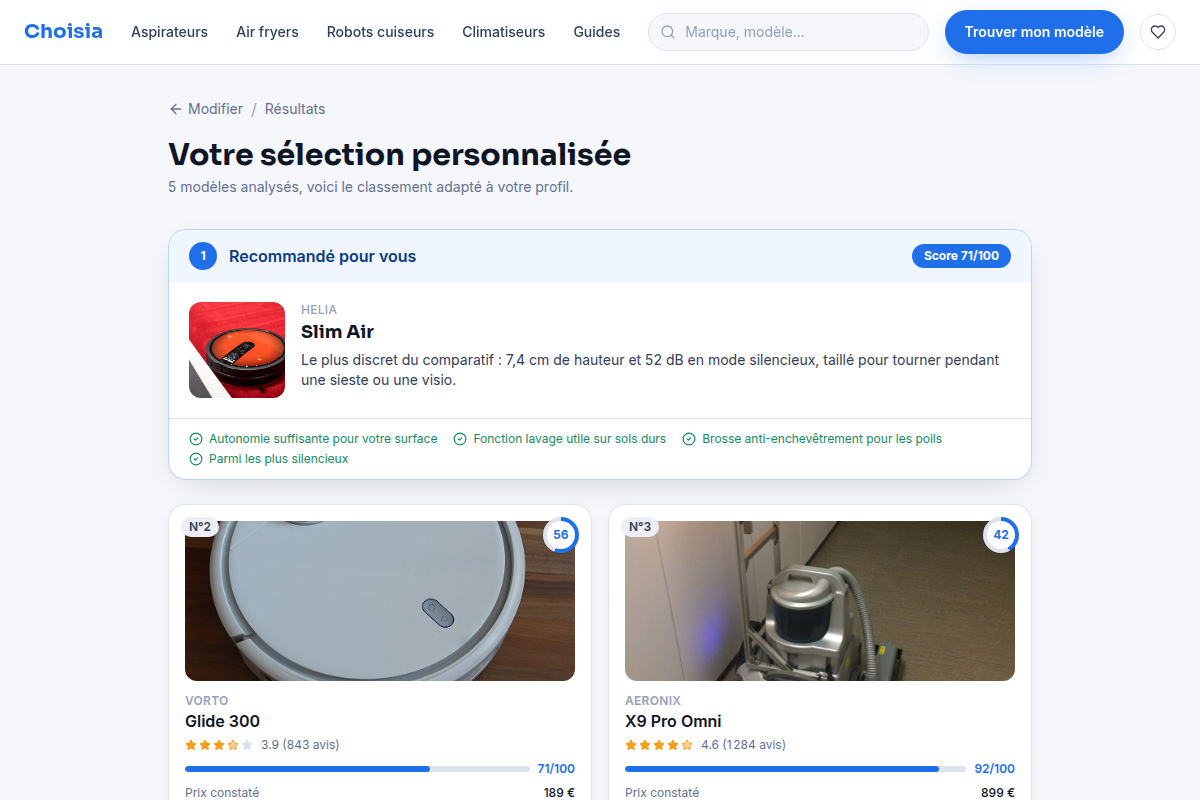Click the circular score 42 indicator

pos(1001,535)
